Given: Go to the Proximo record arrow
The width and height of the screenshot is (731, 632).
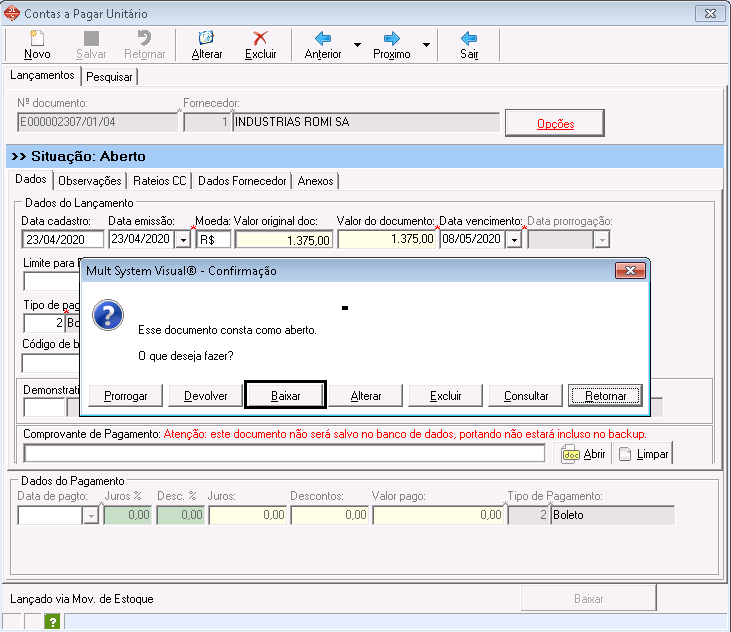Looking at the screenshot, I should pos(391,39).
